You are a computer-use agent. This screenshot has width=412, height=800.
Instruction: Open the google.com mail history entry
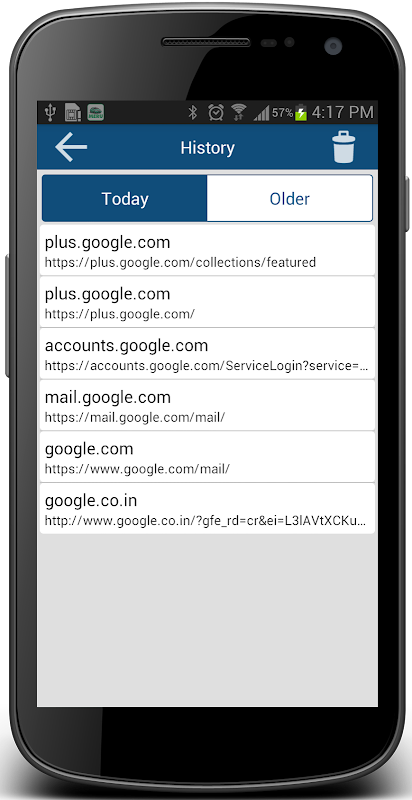click(x=207, y=457)
